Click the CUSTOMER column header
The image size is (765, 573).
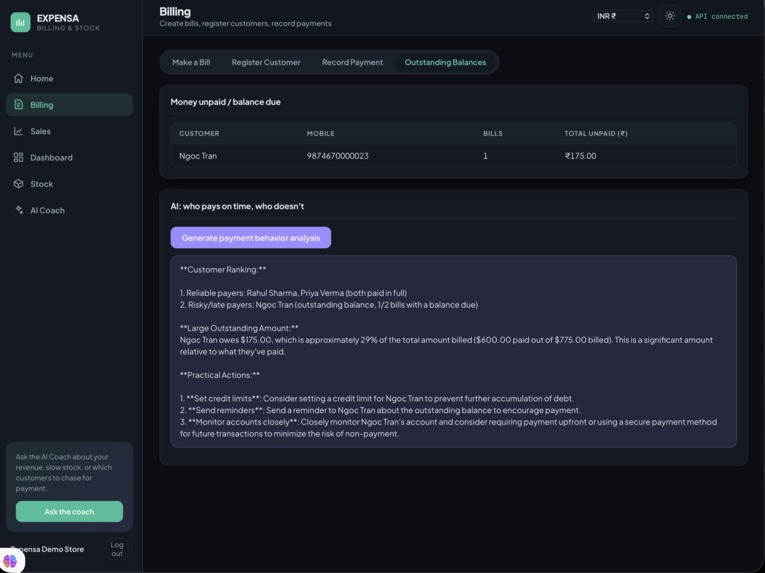click(x=199, y=133)
